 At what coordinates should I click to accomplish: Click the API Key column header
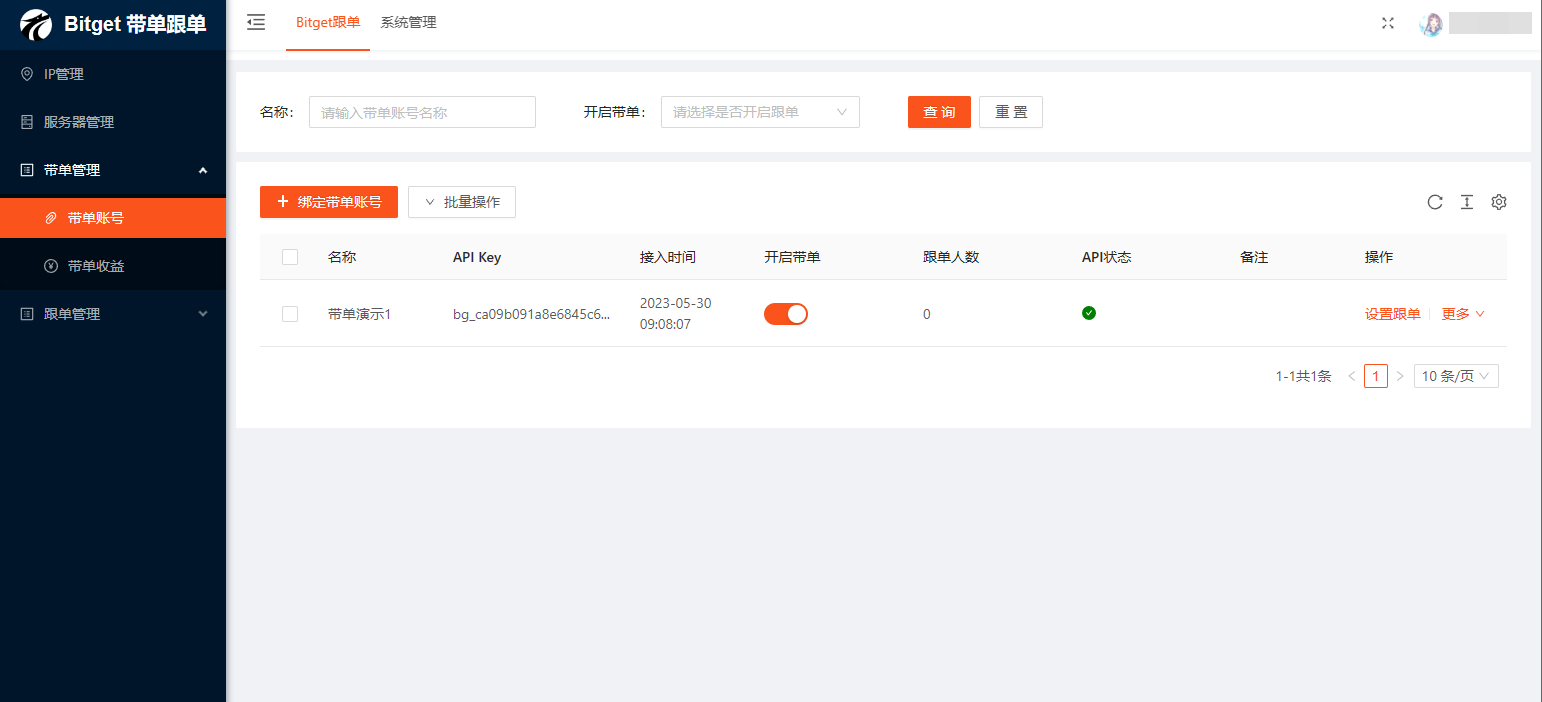[x=477, y=257]
